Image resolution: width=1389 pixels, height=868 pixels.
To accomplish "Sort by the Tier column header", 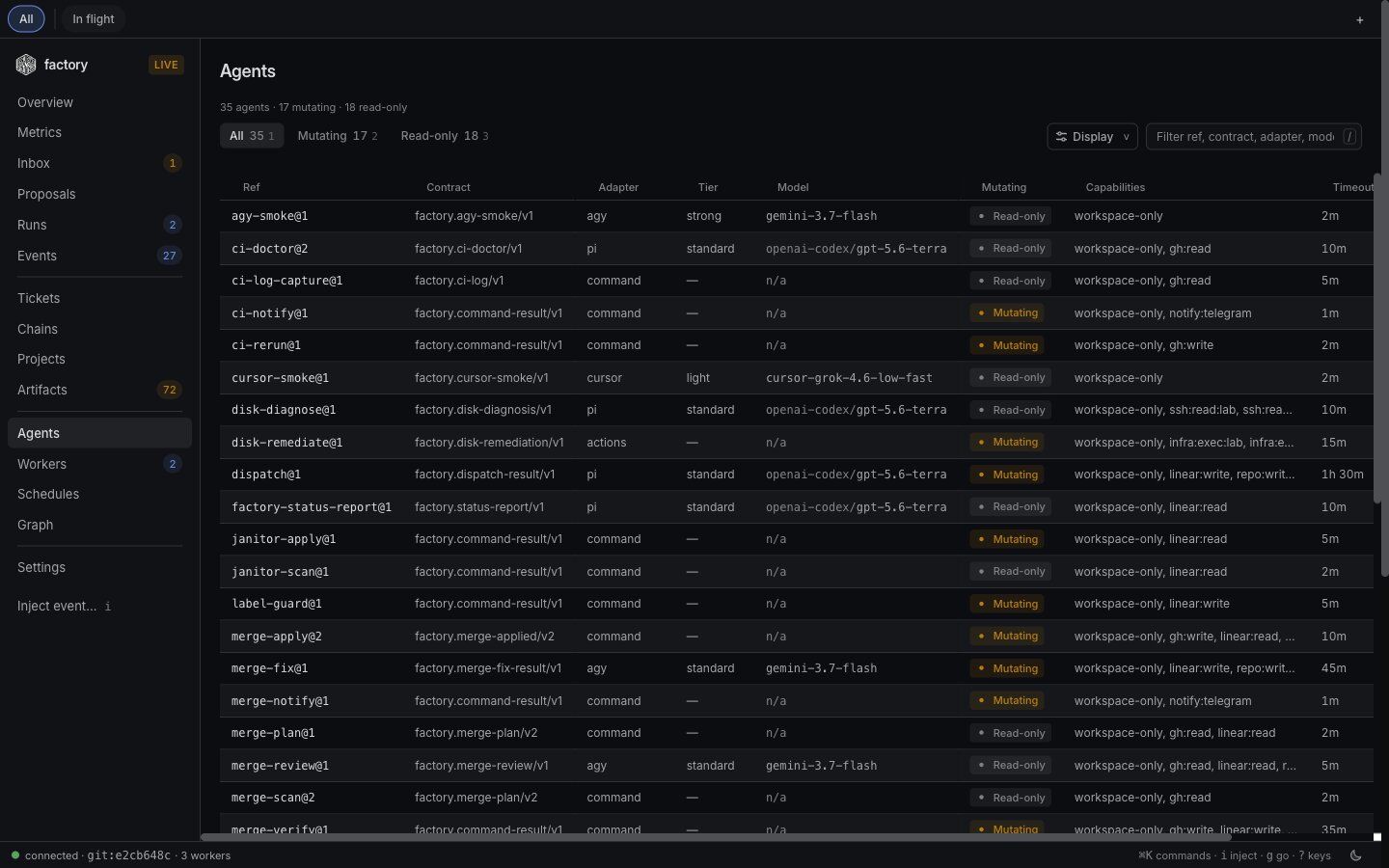I will click(708, 187).
